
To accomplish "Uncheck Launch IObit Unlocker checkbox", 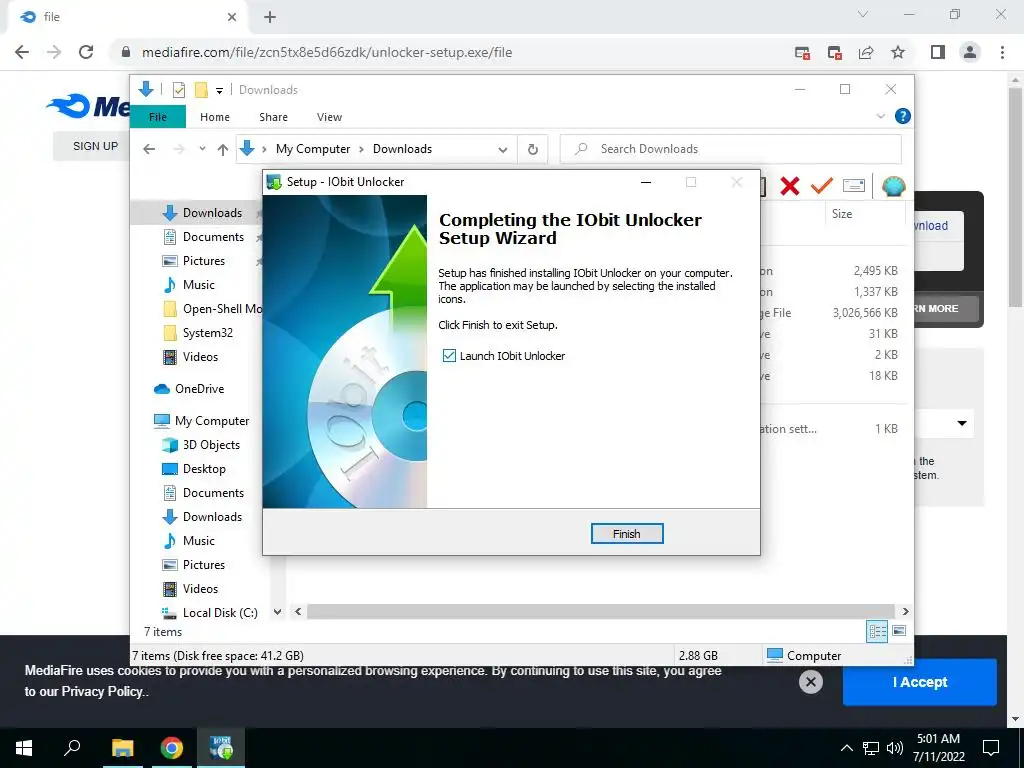I will click(x=449, y=355).
